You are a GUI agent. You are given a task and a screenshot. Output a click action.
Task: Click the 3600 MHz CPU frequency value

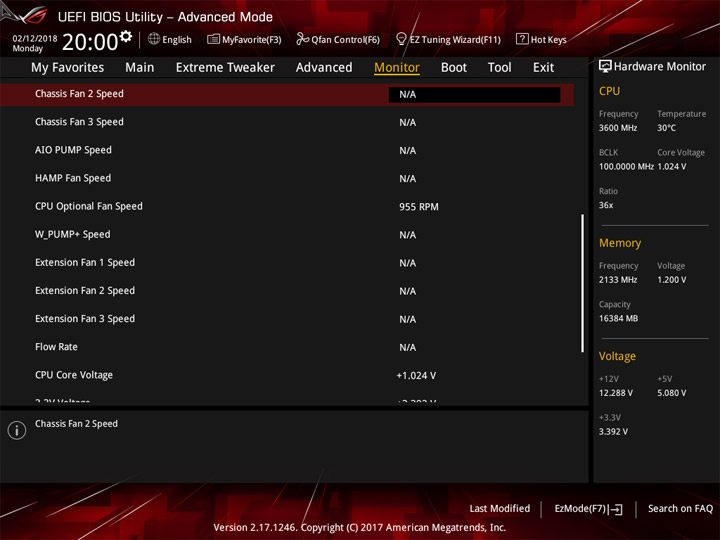(618, 128)
